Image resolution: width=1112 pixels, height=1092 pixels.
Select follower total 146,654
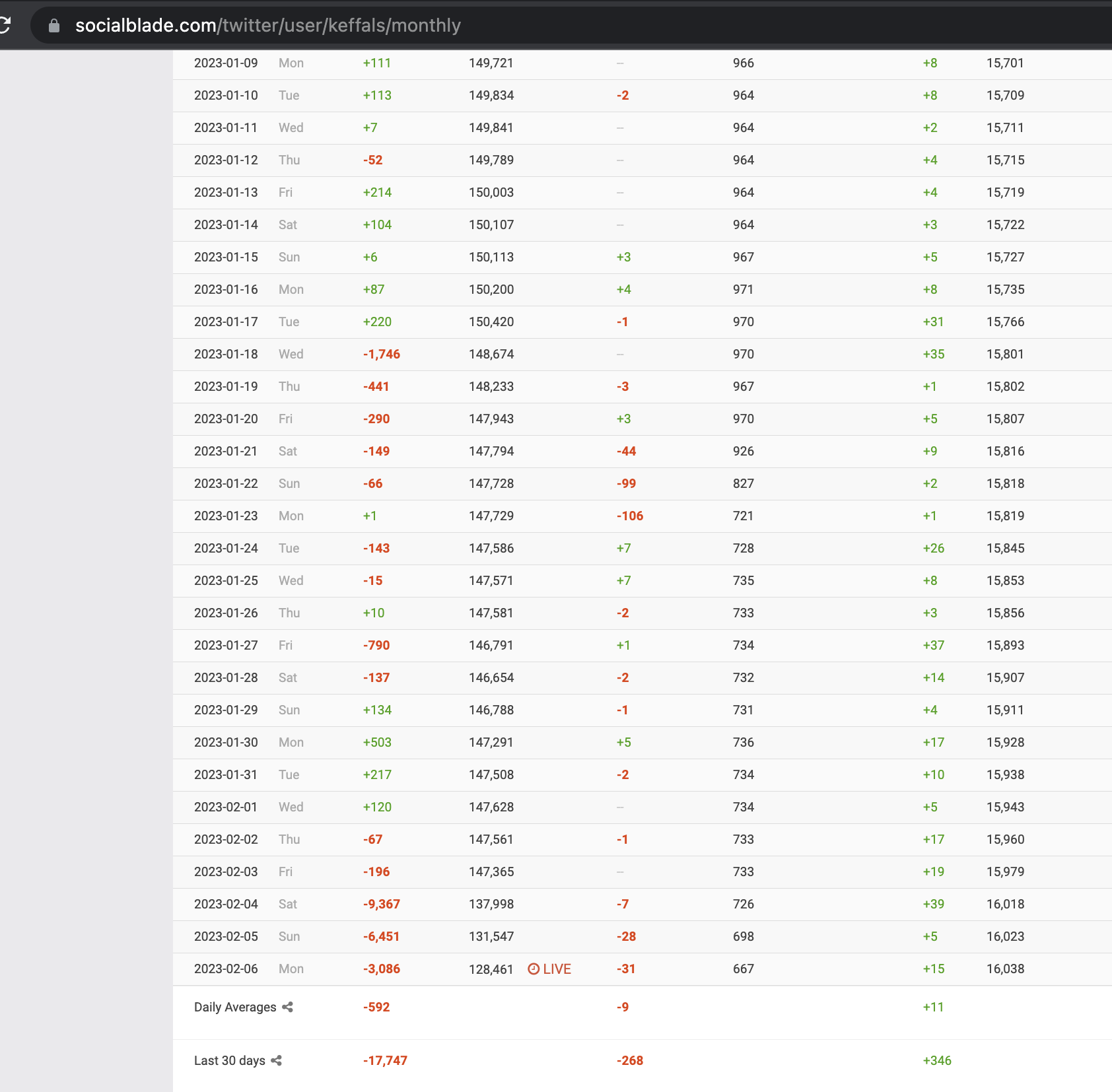click(491, 677)
